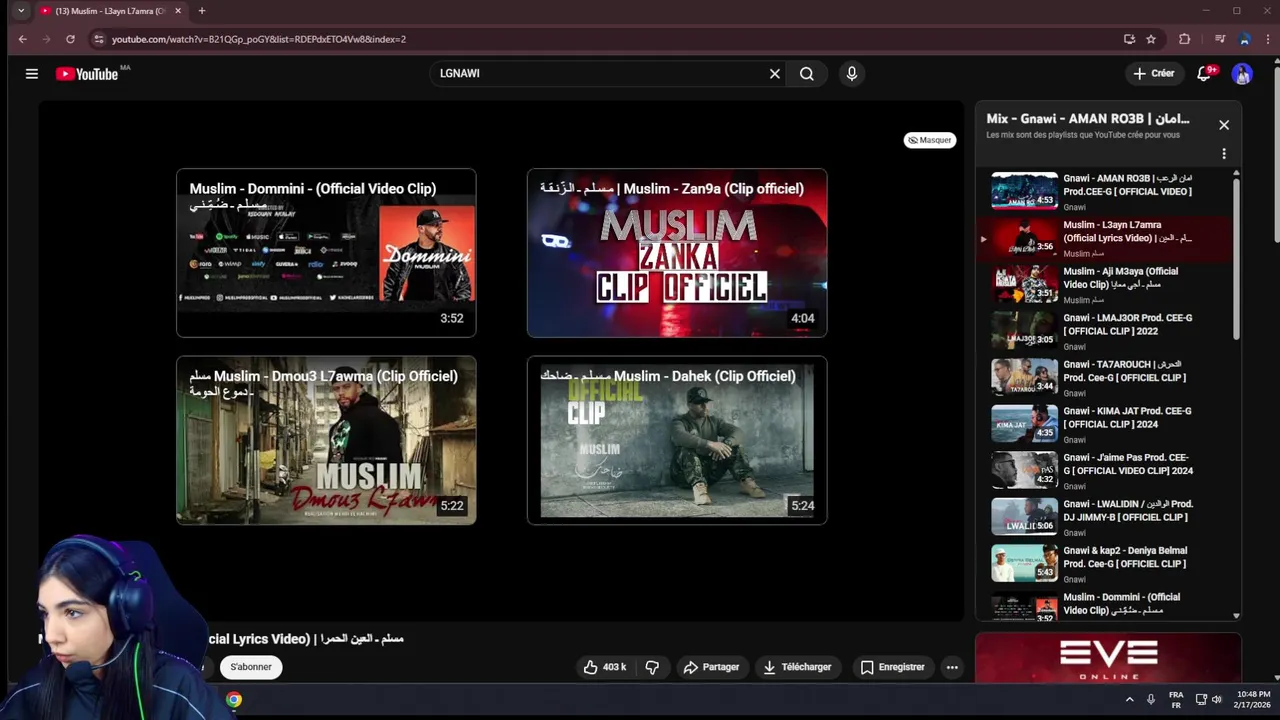1280x720 pixels.
Task: Play Gnawi - AMAN RO3B from the mix
Action: (1104, 192)
